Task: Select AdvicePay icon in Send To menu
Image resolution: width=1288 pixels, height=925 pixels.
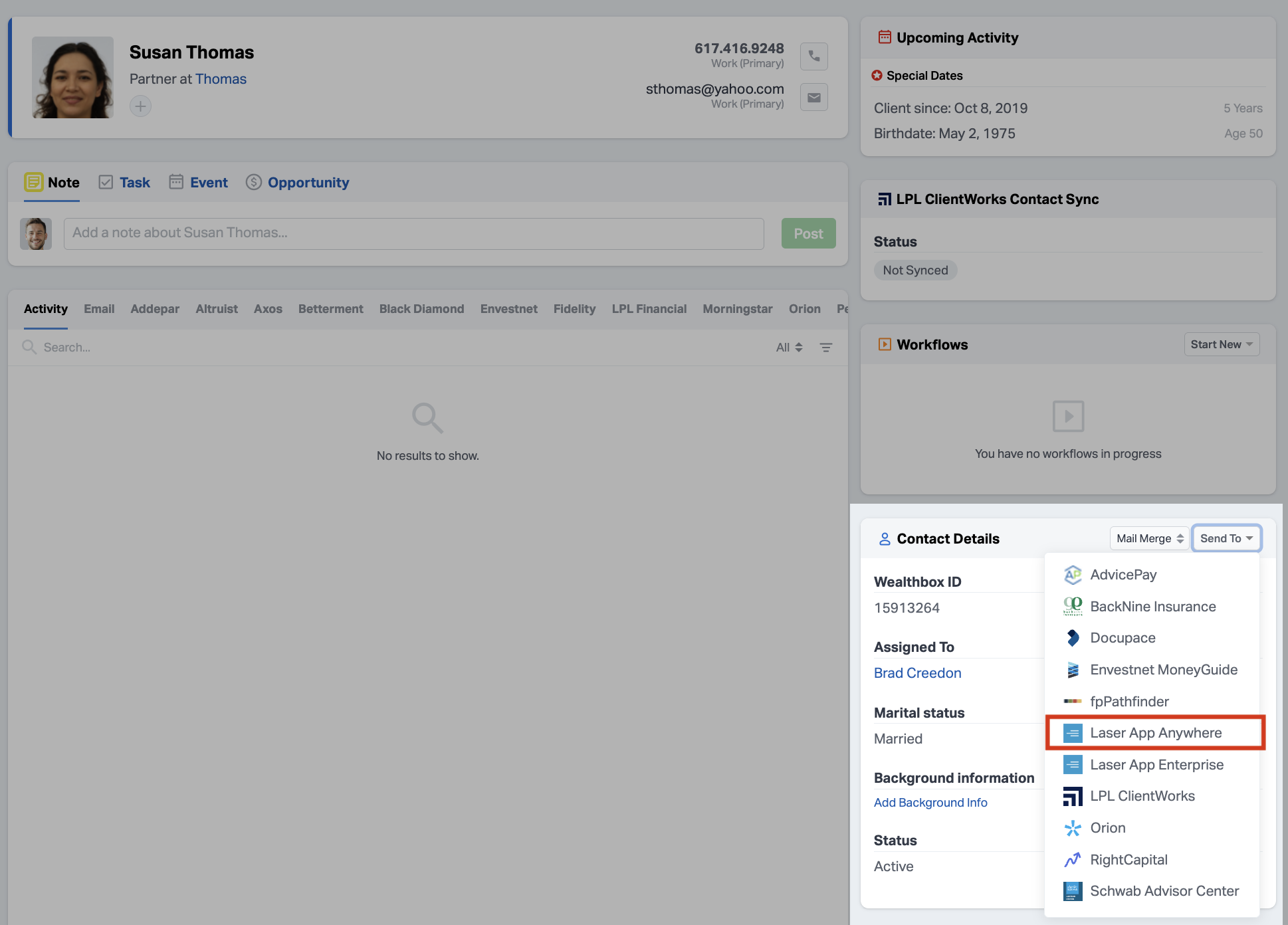Action: pos(1073,575)
